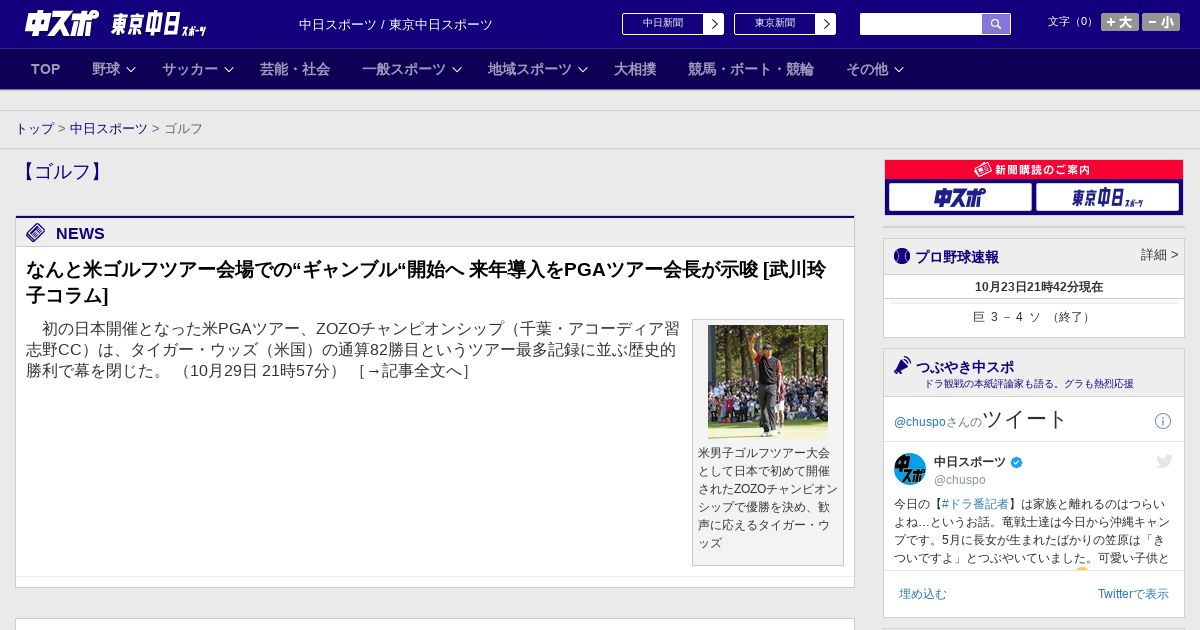
Task: Expand the 地域スポーツ dropdown chevron
Action: (583, 70)
